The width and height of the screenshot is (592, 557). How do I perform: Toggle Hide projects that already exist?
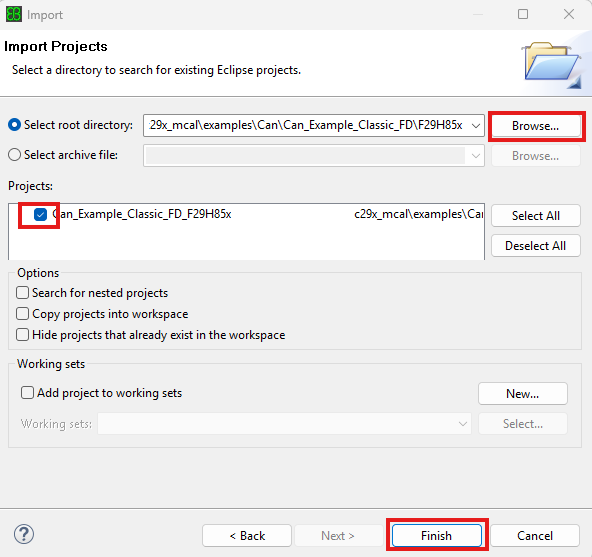23,335
